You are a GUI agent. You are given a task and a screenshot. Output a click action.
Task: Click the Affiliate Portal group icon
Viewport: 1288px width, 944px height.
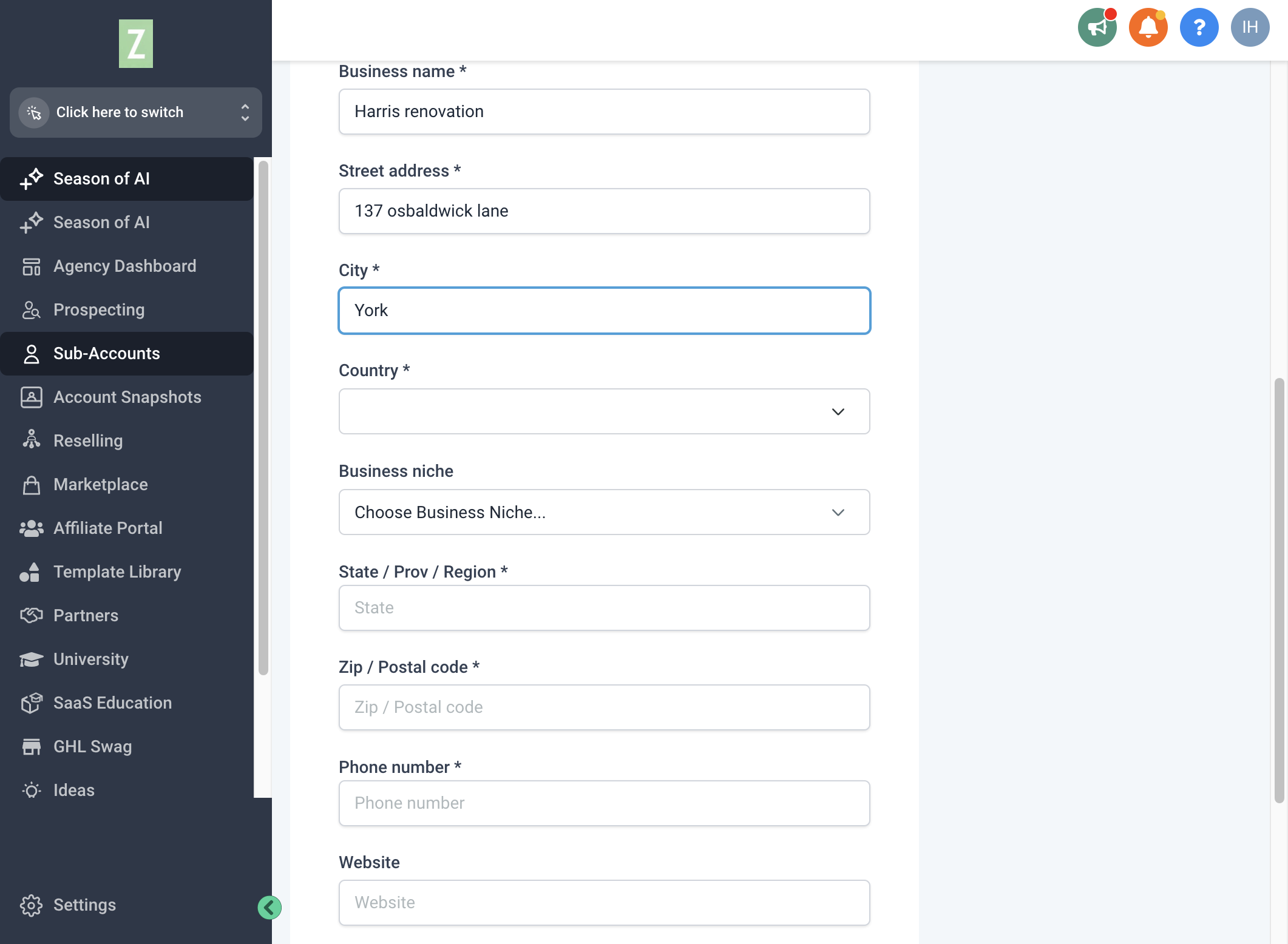(x=31, y=528)
